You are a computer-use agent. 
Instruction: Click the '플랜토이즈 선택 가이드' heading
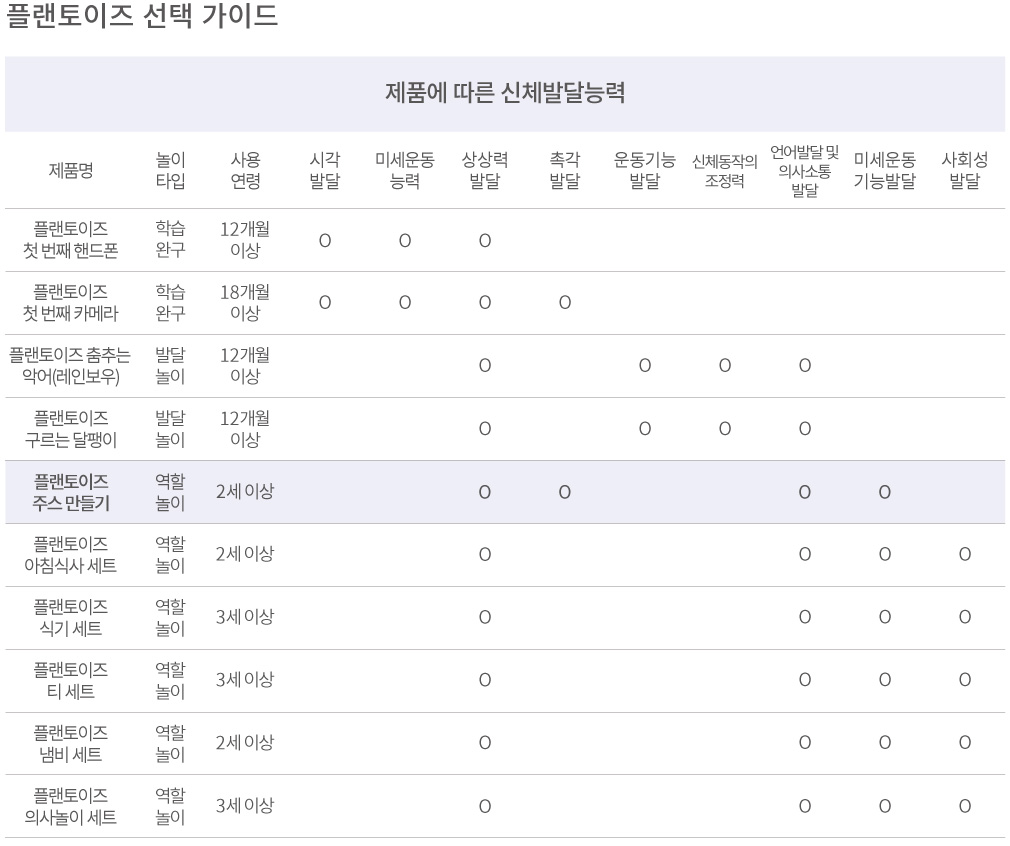pyautogui.click(x=142, y=15)
